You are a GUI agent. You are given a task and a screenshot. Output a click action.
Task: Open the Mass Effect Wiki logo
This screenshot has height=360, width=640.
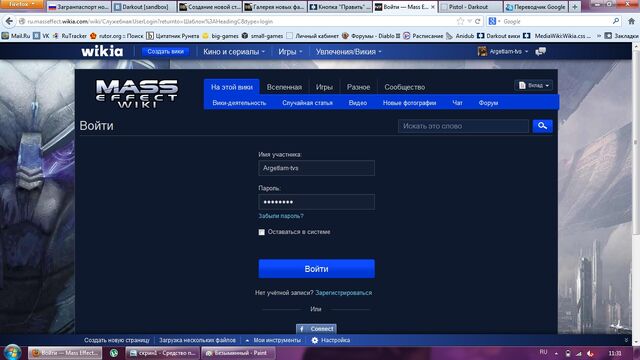(137, 93)
